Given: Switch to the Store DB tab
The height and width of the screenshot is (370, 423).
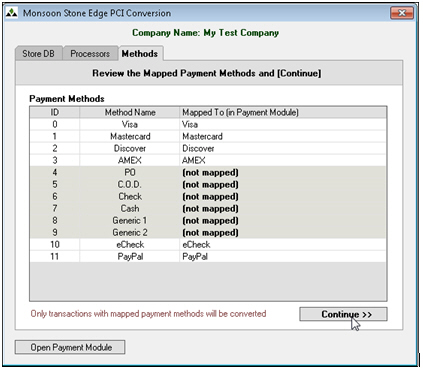Looking at the screenshot, I should click(x=39, y=54).
